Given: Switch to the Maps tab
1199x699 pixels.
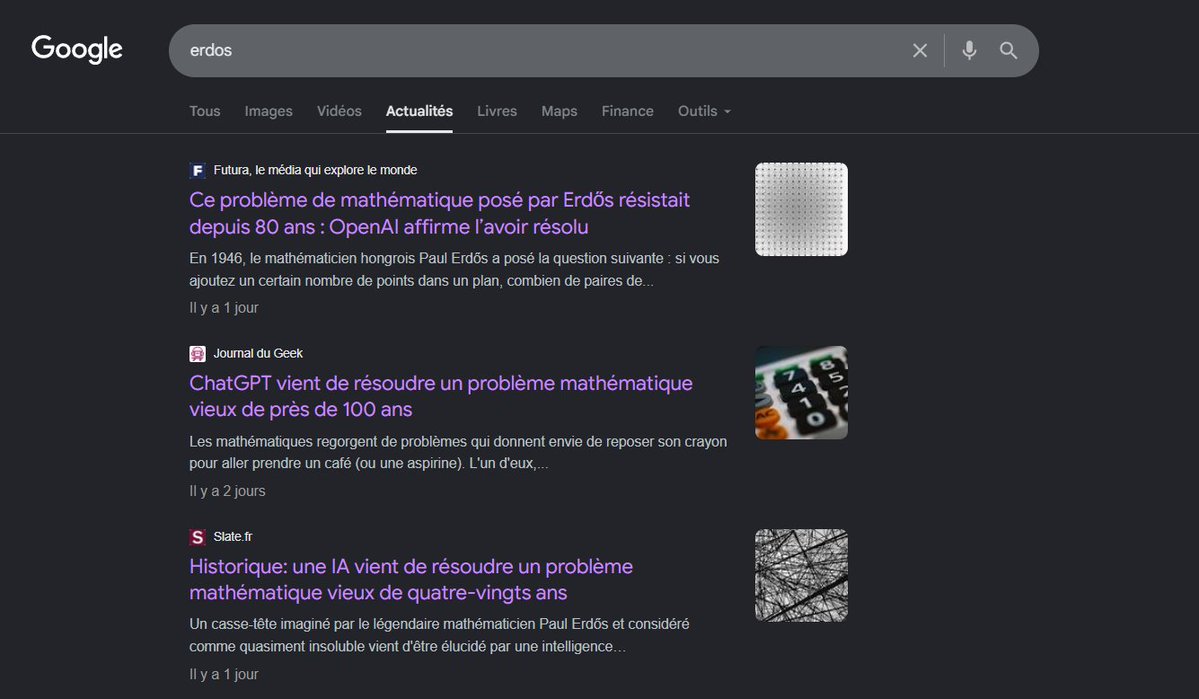Looking at the screenshot, I should click(559, 111).
